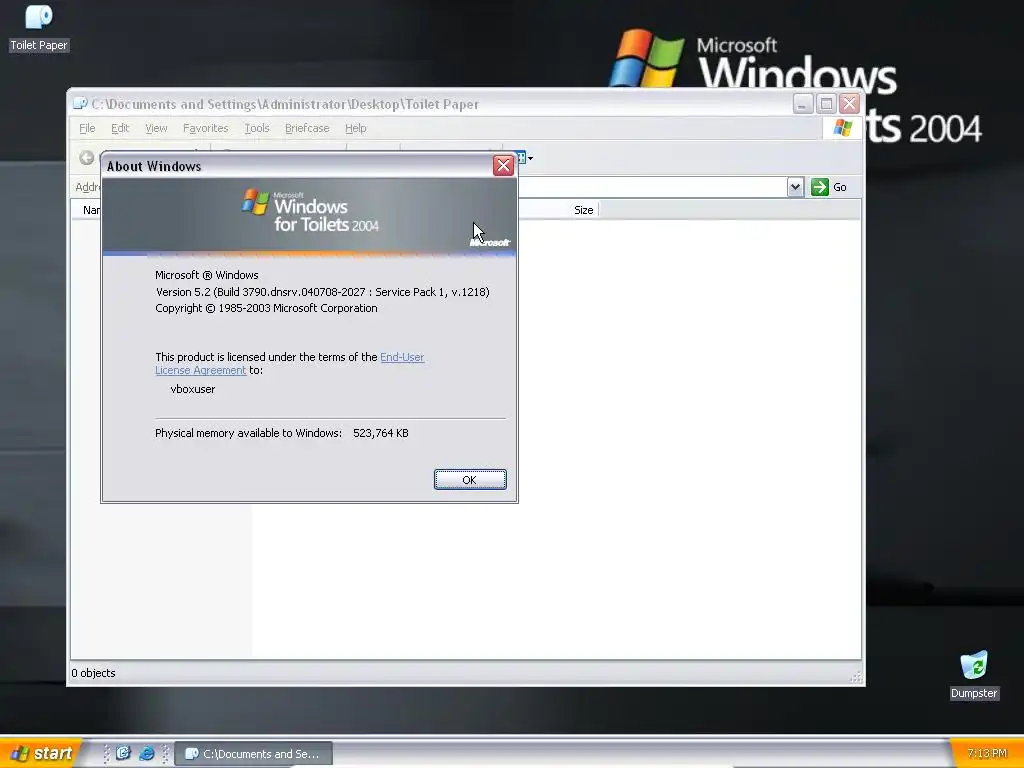Click the '0 objects' status bar text
The image size is (1024, 768).
(x=93, y=673)
